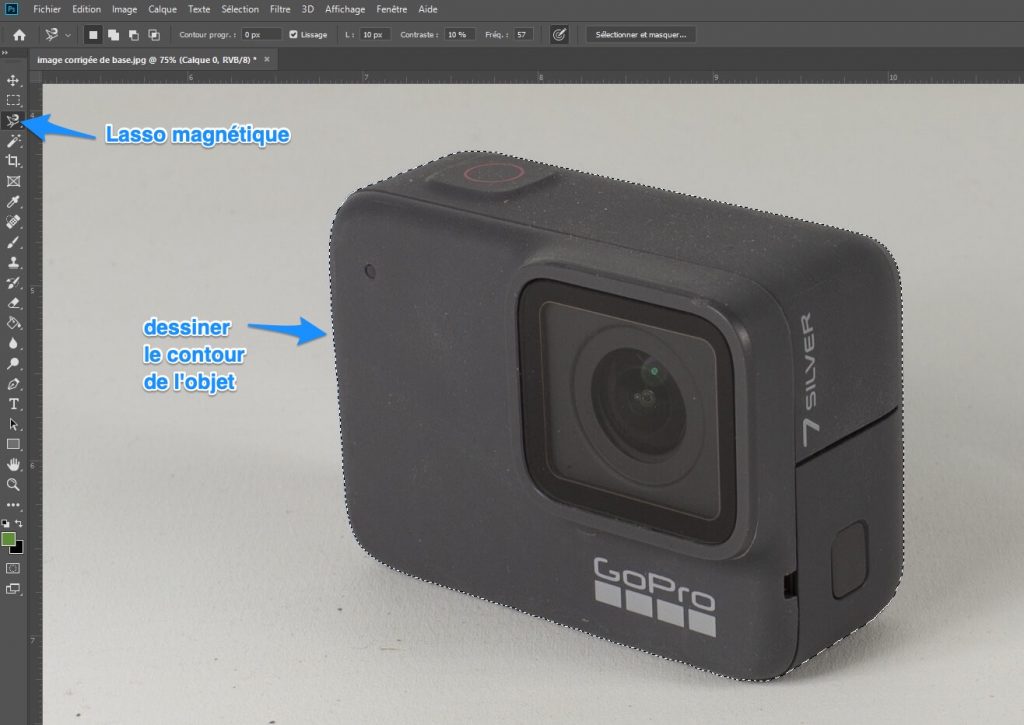The width and height of the screenshot is (1024, 725).
Task: Choose Subtract from selection mode
Action: click(134, 35)
